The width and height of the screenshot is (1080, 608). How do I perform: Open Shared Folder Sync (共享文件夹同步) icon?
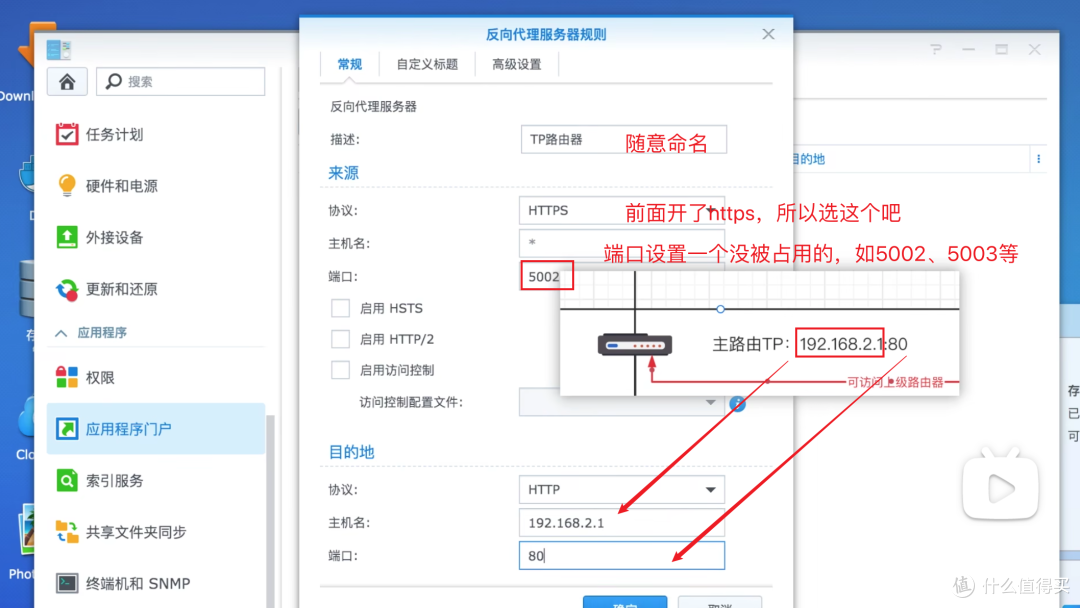coord(67,532)
